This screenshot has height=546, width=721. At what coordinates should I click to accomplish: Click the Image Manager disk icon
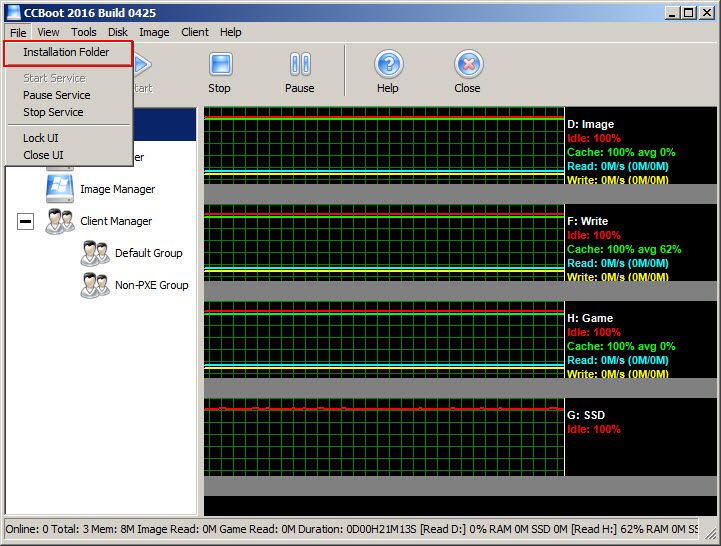[60, 189]
